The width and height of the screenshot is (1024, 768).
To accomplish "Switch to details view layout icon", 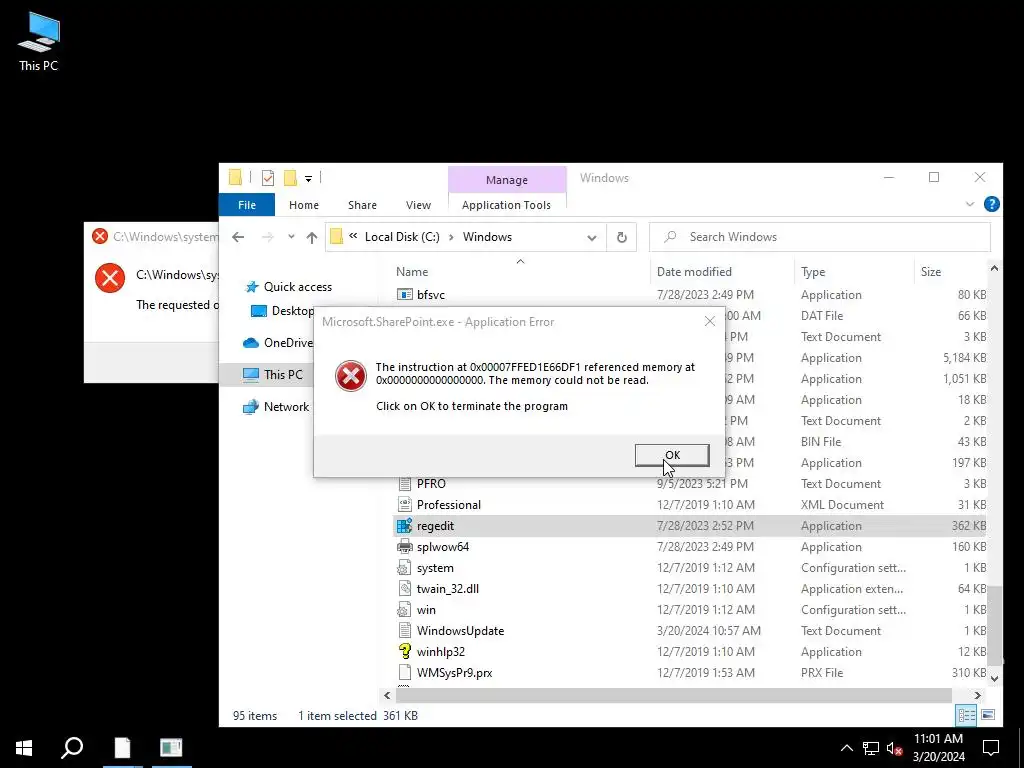I will click(966, 715).
